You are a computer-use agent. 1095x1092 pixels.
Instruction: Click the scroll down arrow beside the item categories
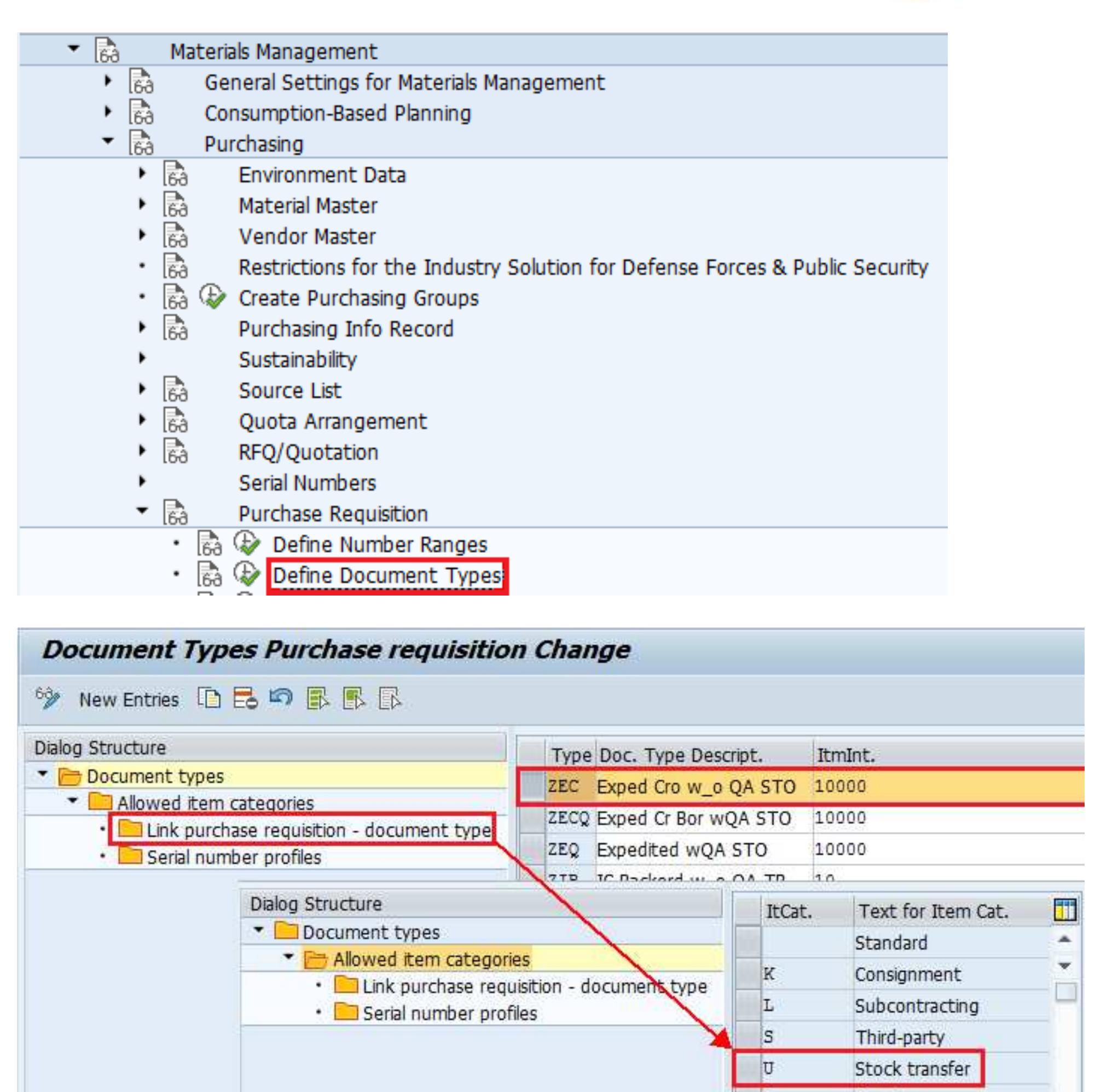(1064, 966)
